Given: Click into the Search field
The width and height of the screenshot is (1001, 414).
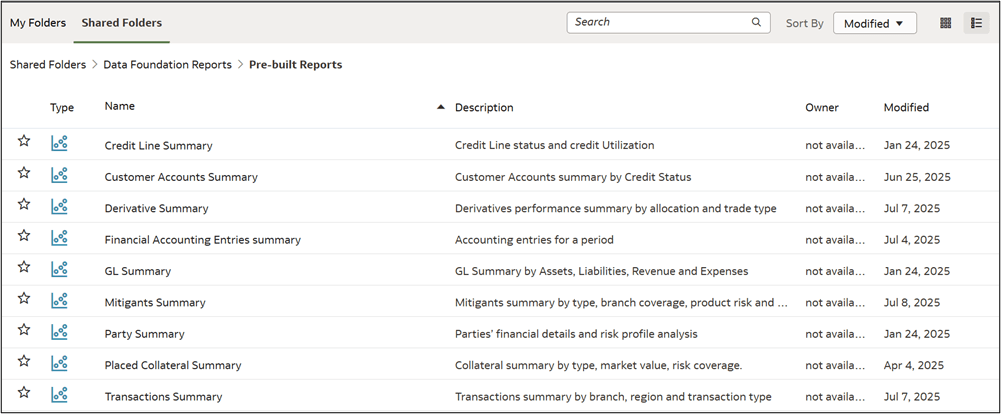Looking at the screenshot, I should pos(660,22).
